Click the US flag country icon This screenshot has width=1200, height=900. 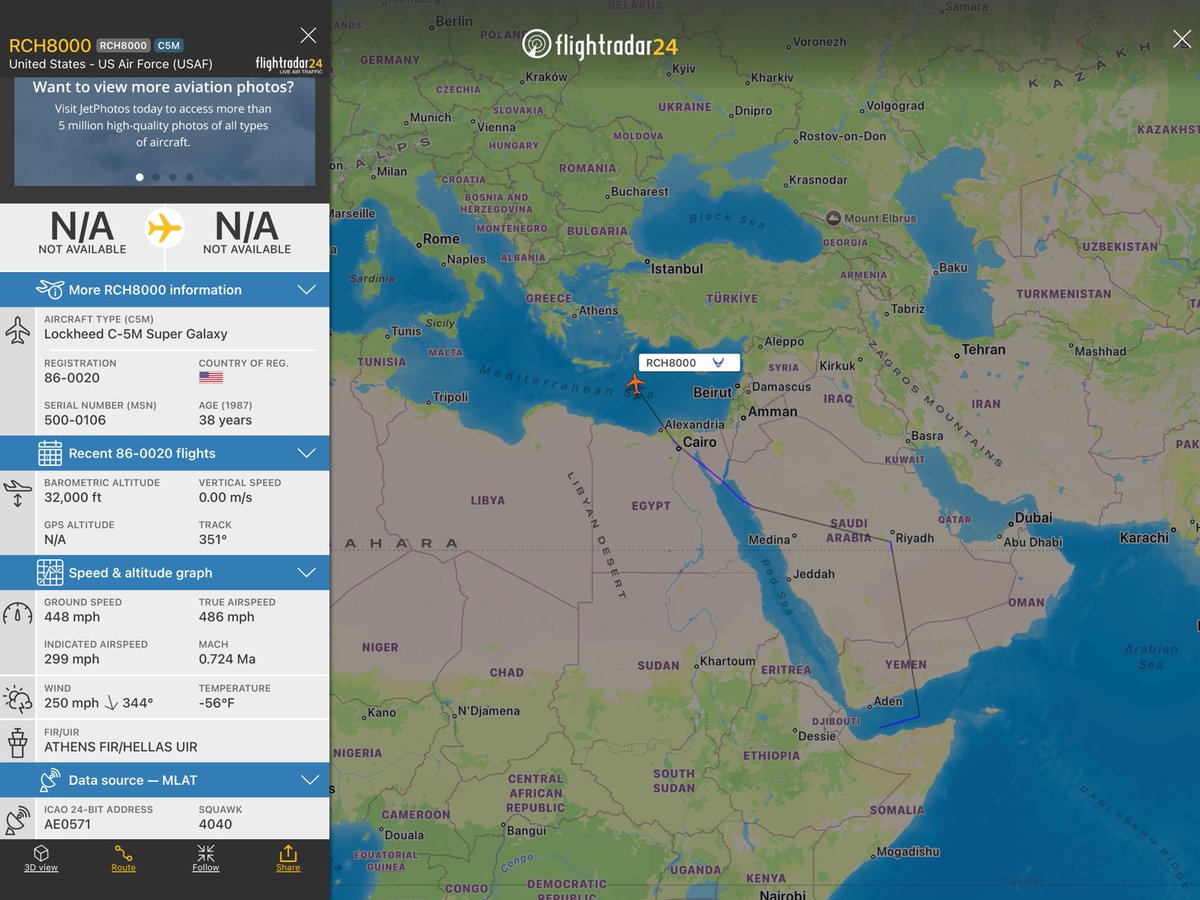(x=211, y=378)
